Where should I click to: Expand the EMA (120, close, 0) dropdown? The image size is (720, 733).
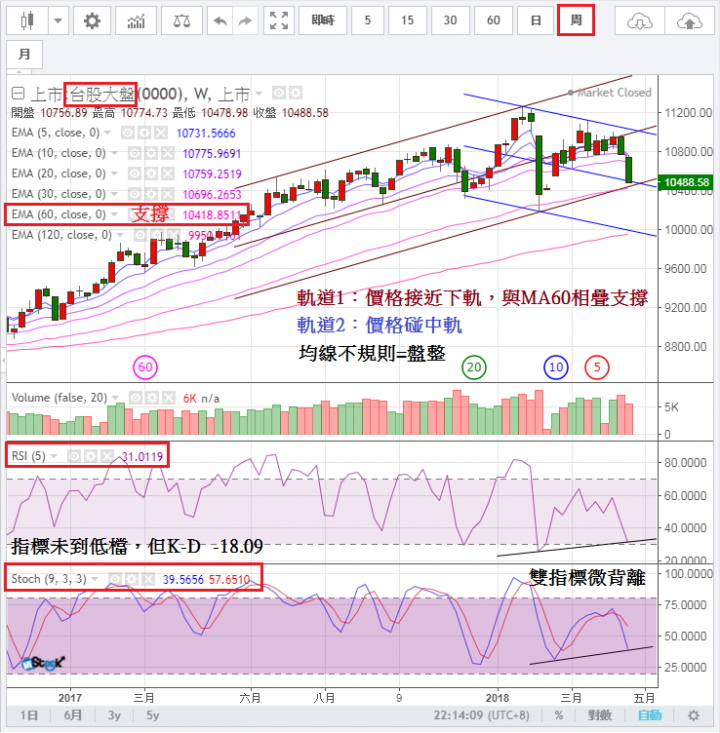click(120, 235)
